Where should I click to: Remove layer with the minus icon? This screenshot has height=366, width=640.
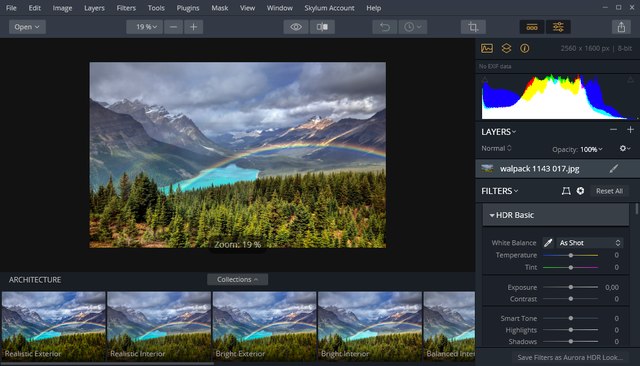pyautogui.click(x=613, y=130)
